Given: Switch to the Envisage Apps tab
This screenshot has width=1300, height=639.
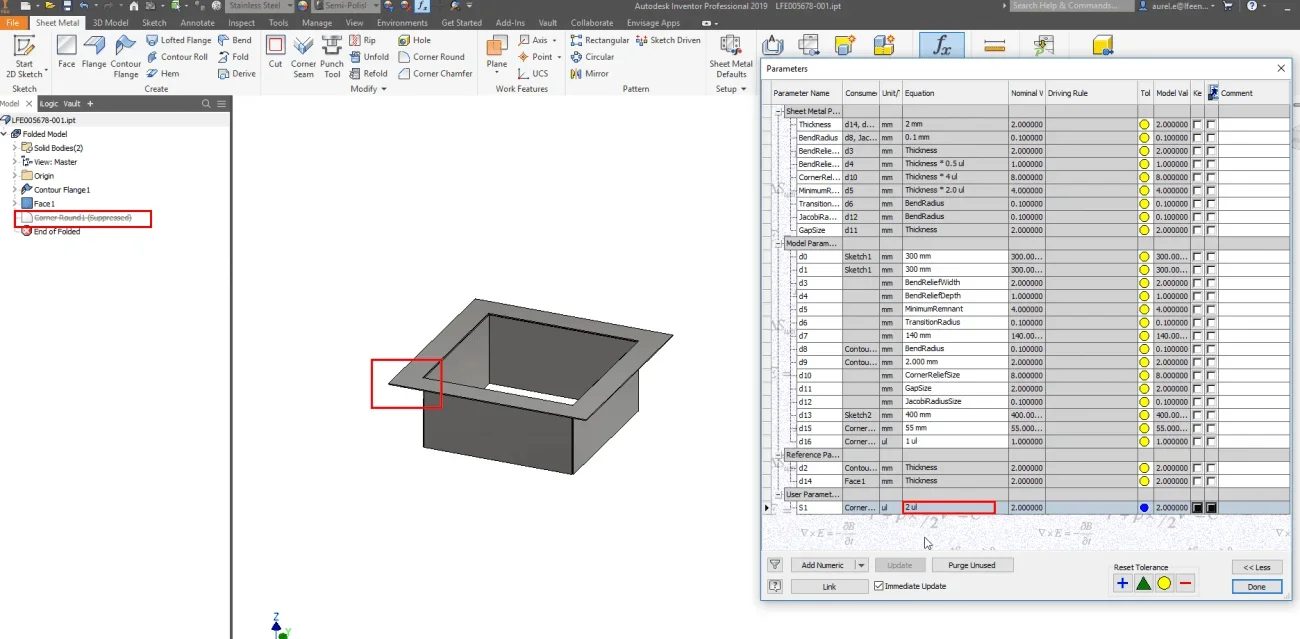Looking at the screenshot, I should tap(653, 22).
